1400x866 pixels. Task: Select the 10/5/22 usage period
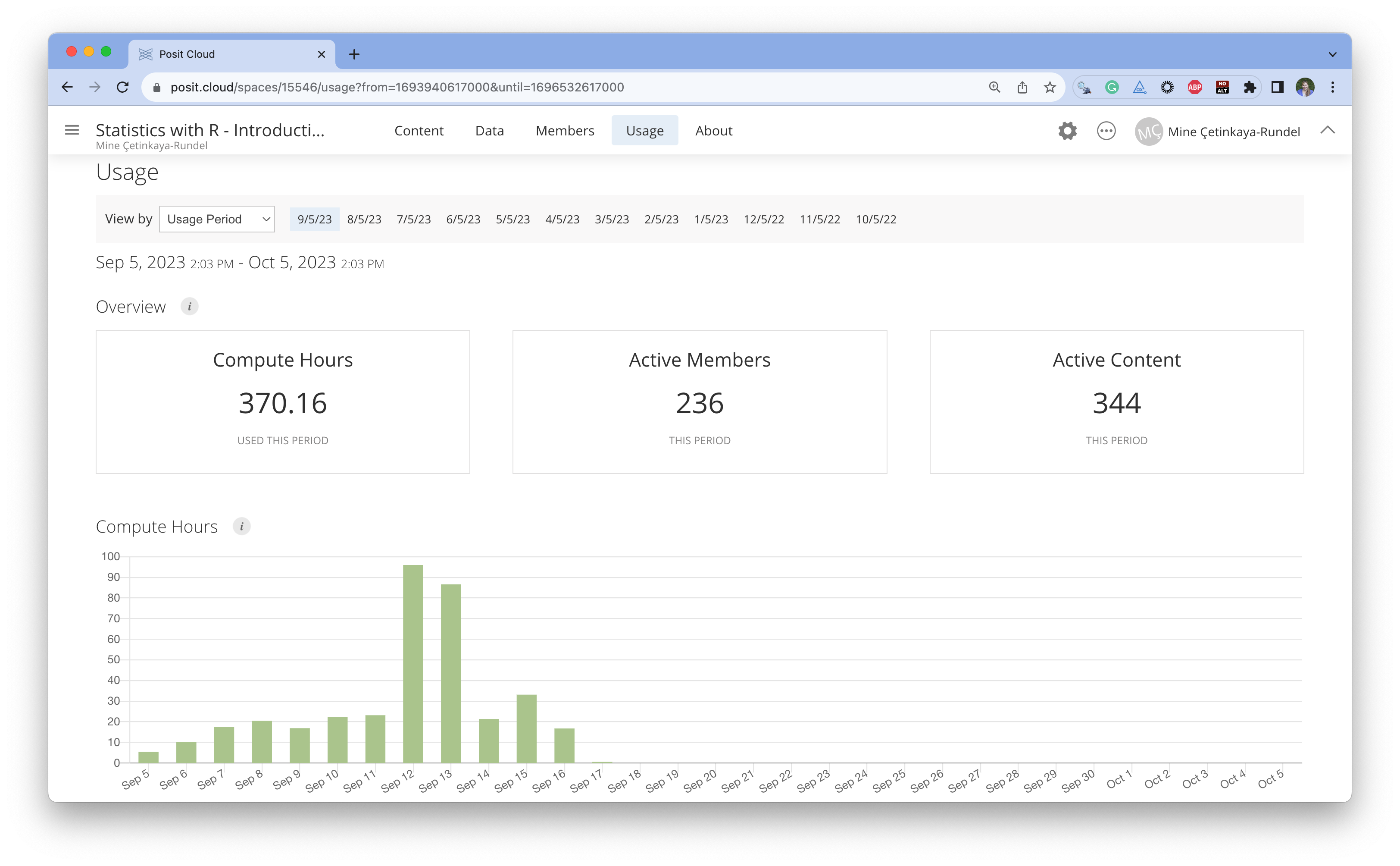875,220
